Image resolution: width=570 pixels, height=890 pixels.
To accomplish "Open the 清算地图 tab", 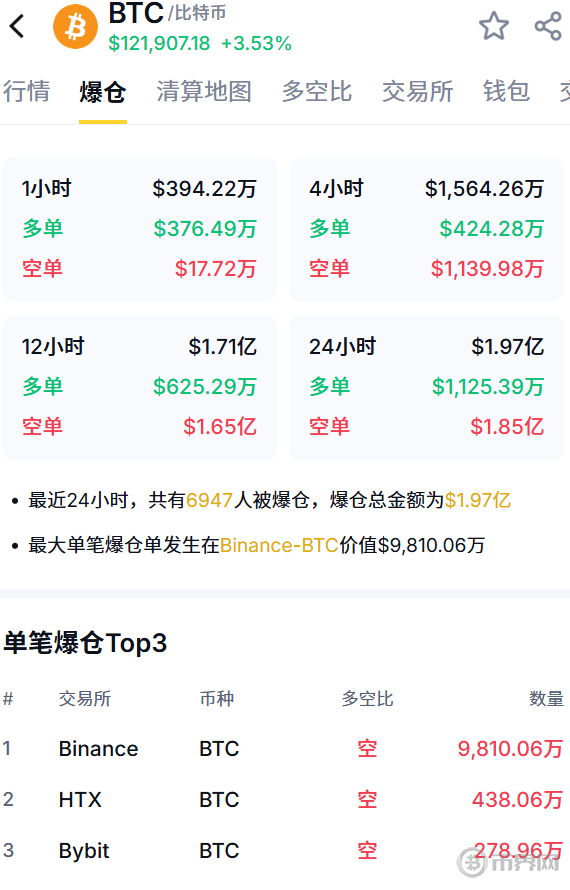I will [x=204, y=91].
